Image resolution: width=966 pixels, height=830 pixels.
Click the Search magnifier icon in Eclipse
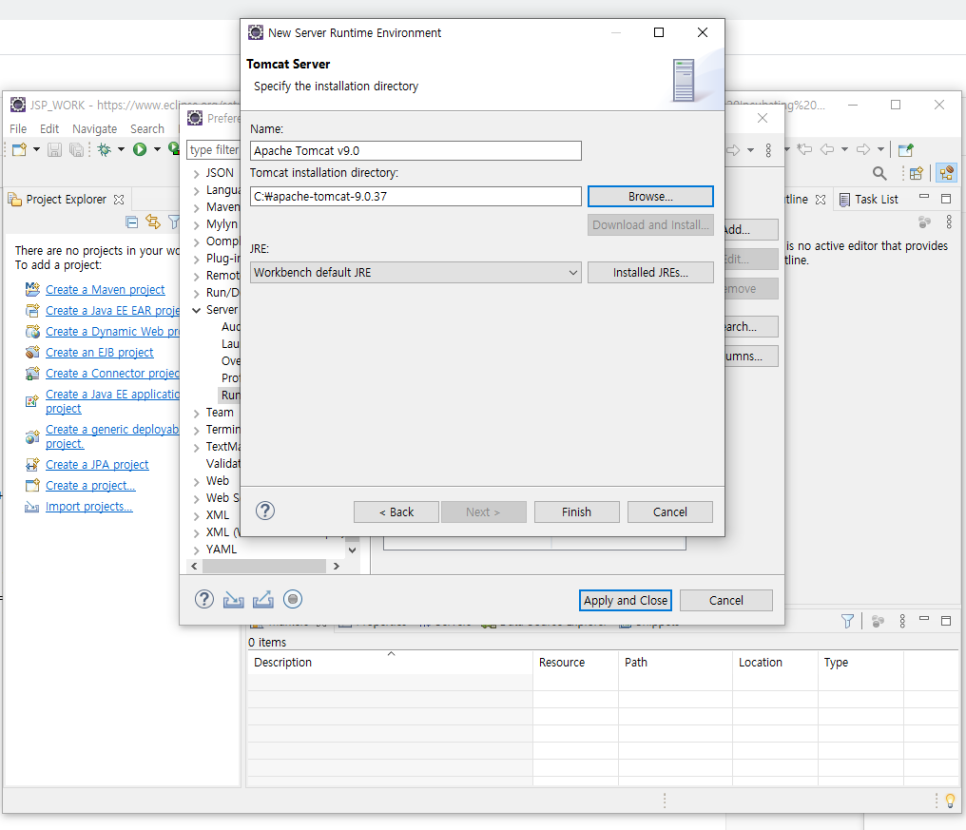879,174
